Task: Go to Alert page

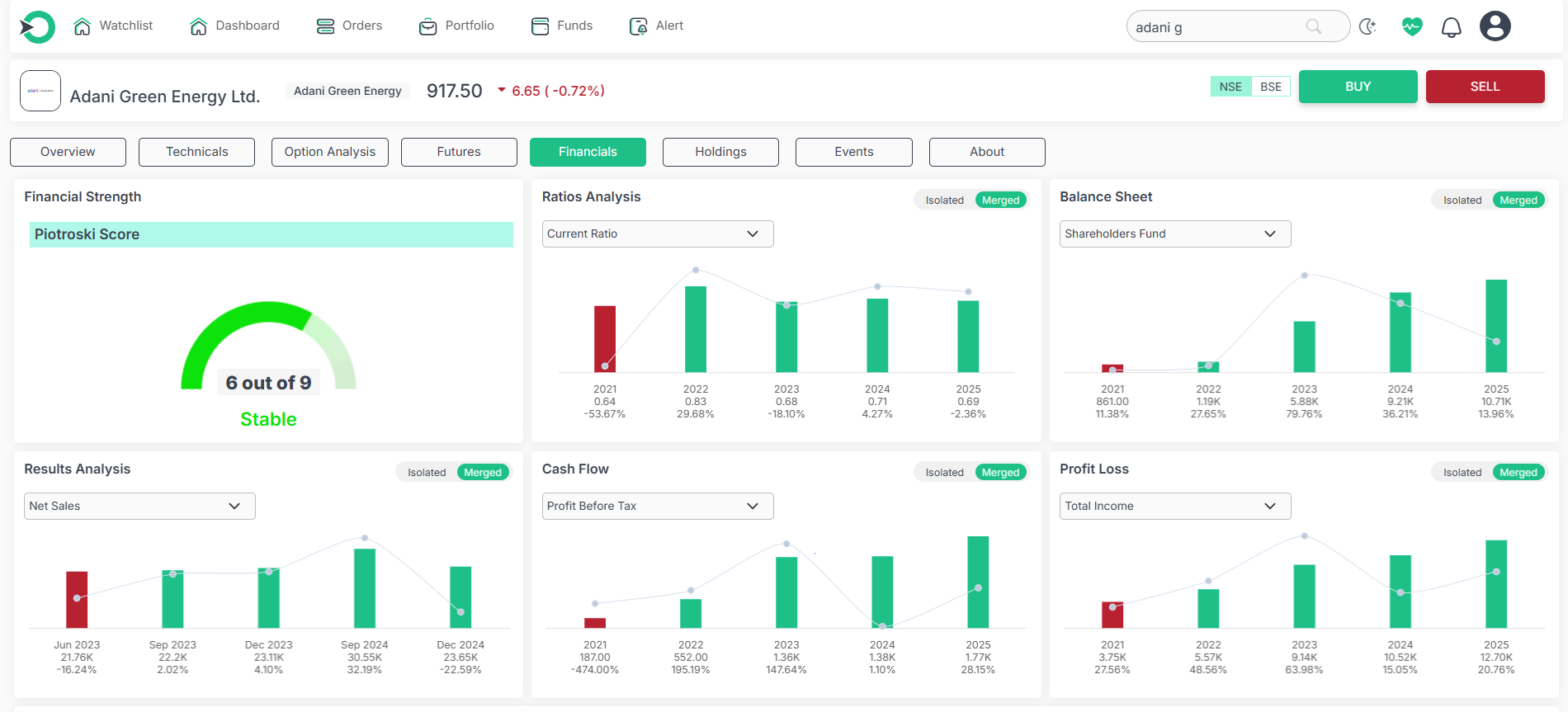Action: point(656,26)
